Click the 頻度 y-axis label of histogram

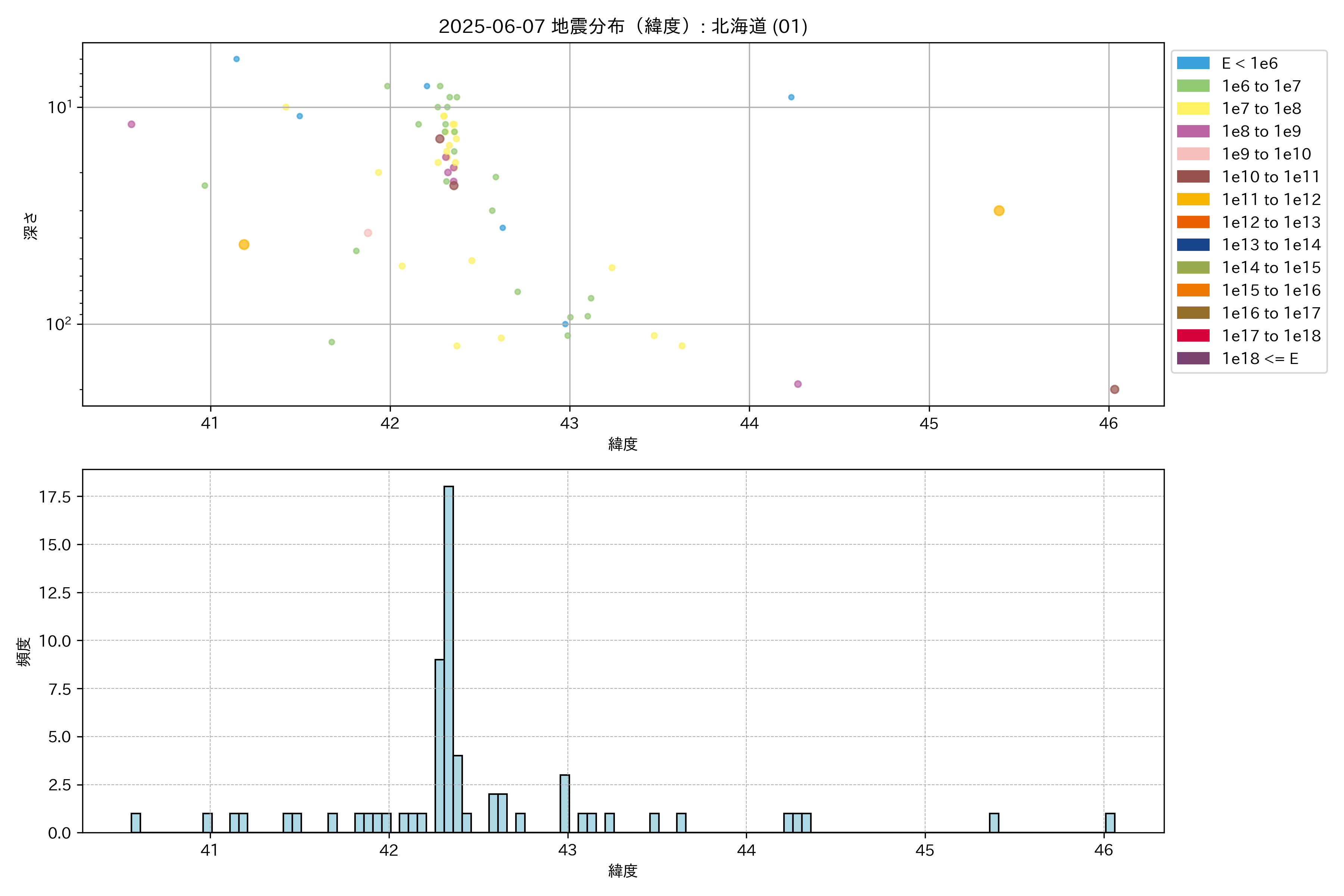(x=24, y=651)
